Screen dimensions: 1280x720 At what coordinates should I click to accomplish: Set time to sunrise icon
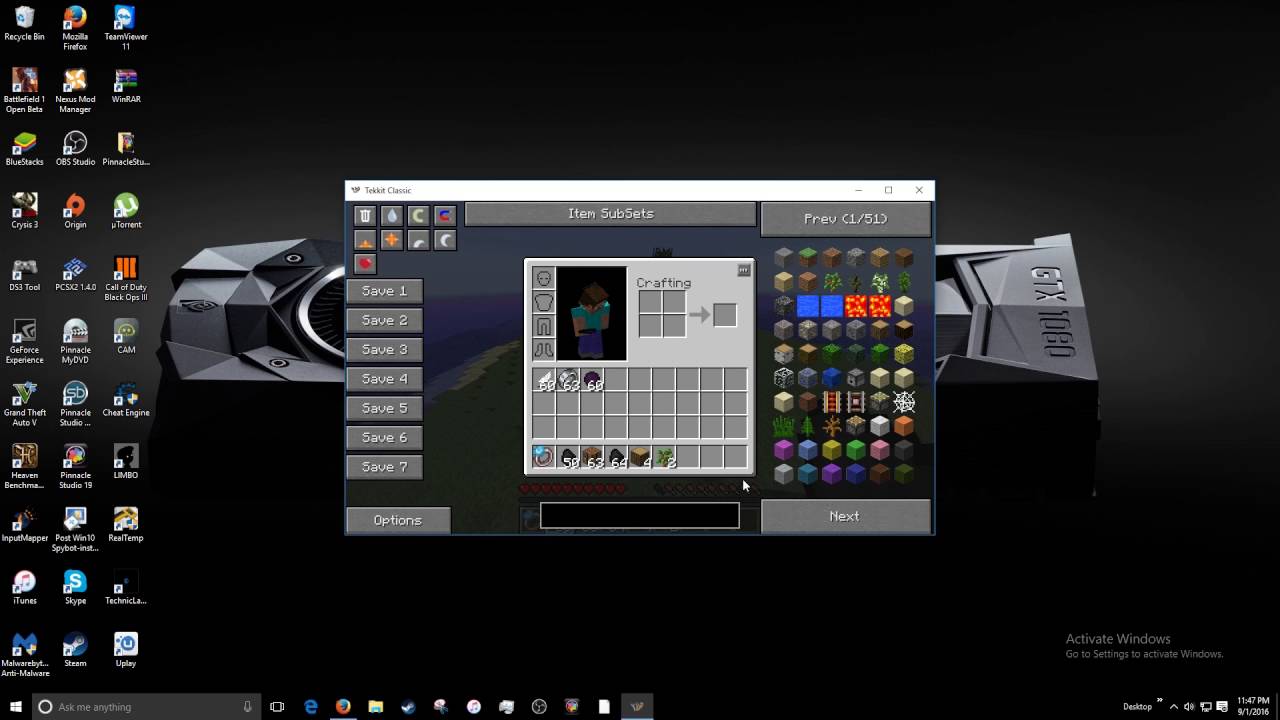pyautogui.click(x=365, y=240)
